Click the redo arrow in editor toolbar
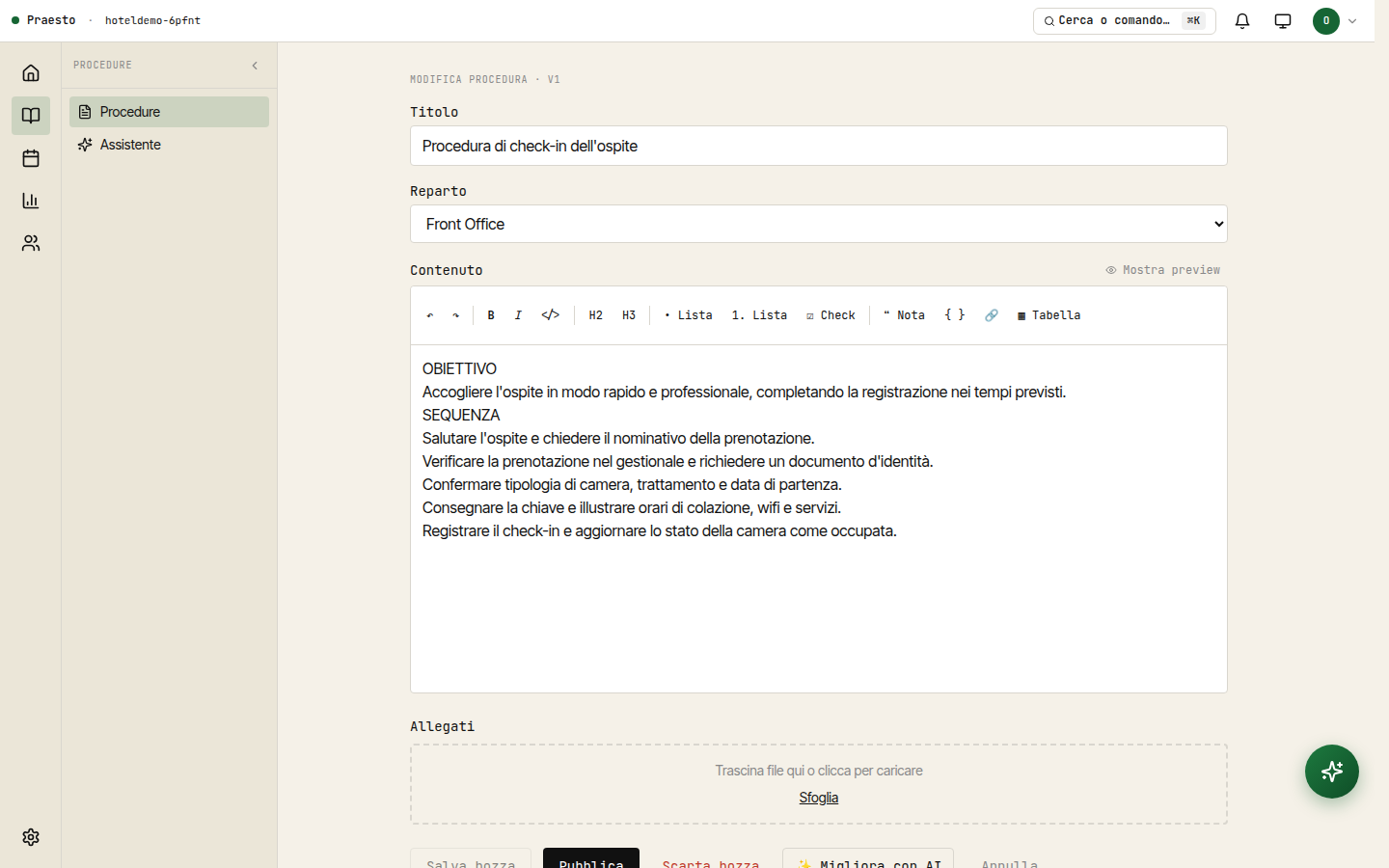 (456, 315)
